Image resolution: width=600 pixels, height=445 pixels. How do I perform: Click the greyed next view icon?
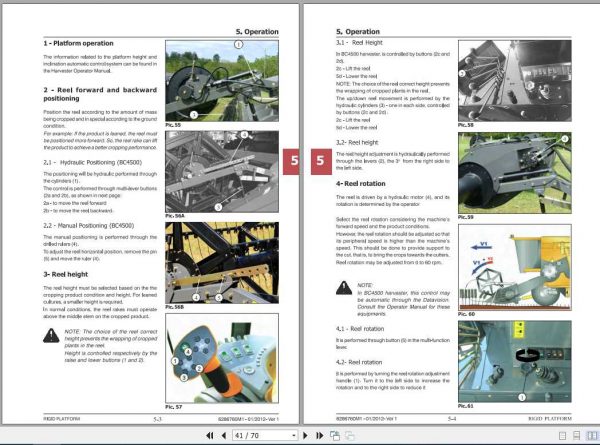(x=349, y=435)
